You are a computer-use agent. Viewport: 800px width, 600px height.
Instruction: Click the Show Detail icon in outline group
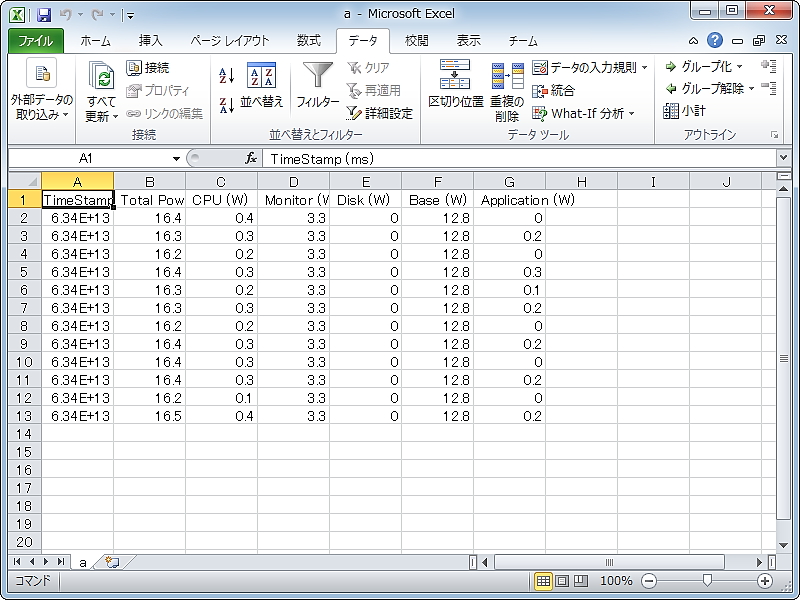768,66
